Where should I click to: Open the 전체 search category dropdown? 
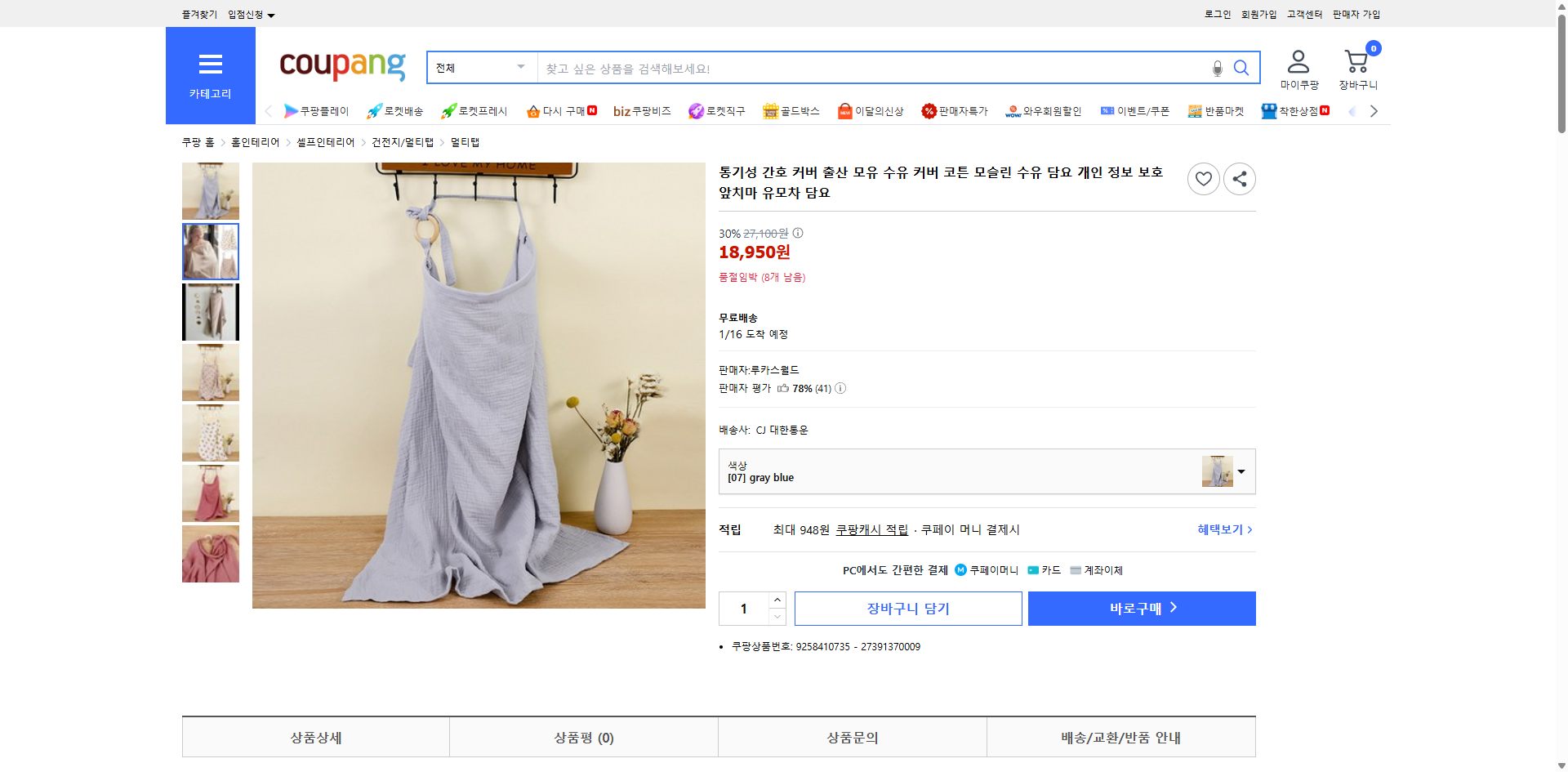pyautogui.click(x=480, y=68)
